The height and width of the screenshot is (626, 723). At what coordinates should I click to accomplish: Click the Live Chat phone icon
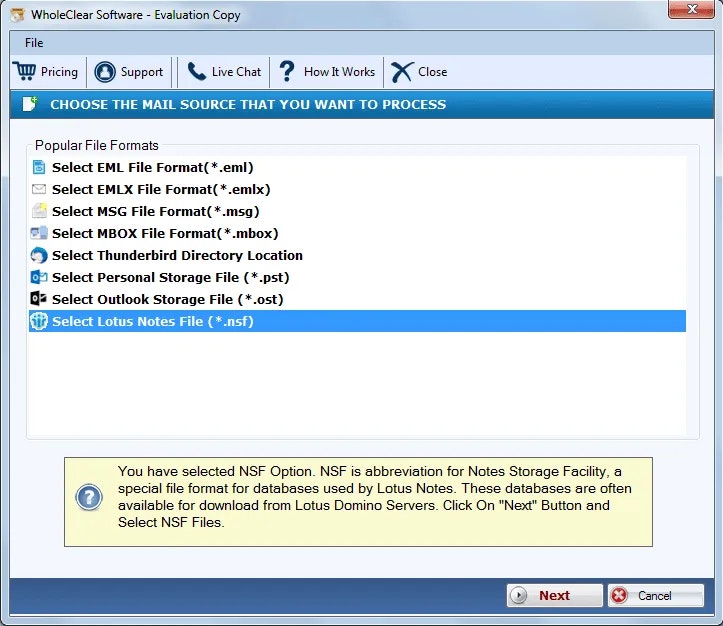coord(196,71)
